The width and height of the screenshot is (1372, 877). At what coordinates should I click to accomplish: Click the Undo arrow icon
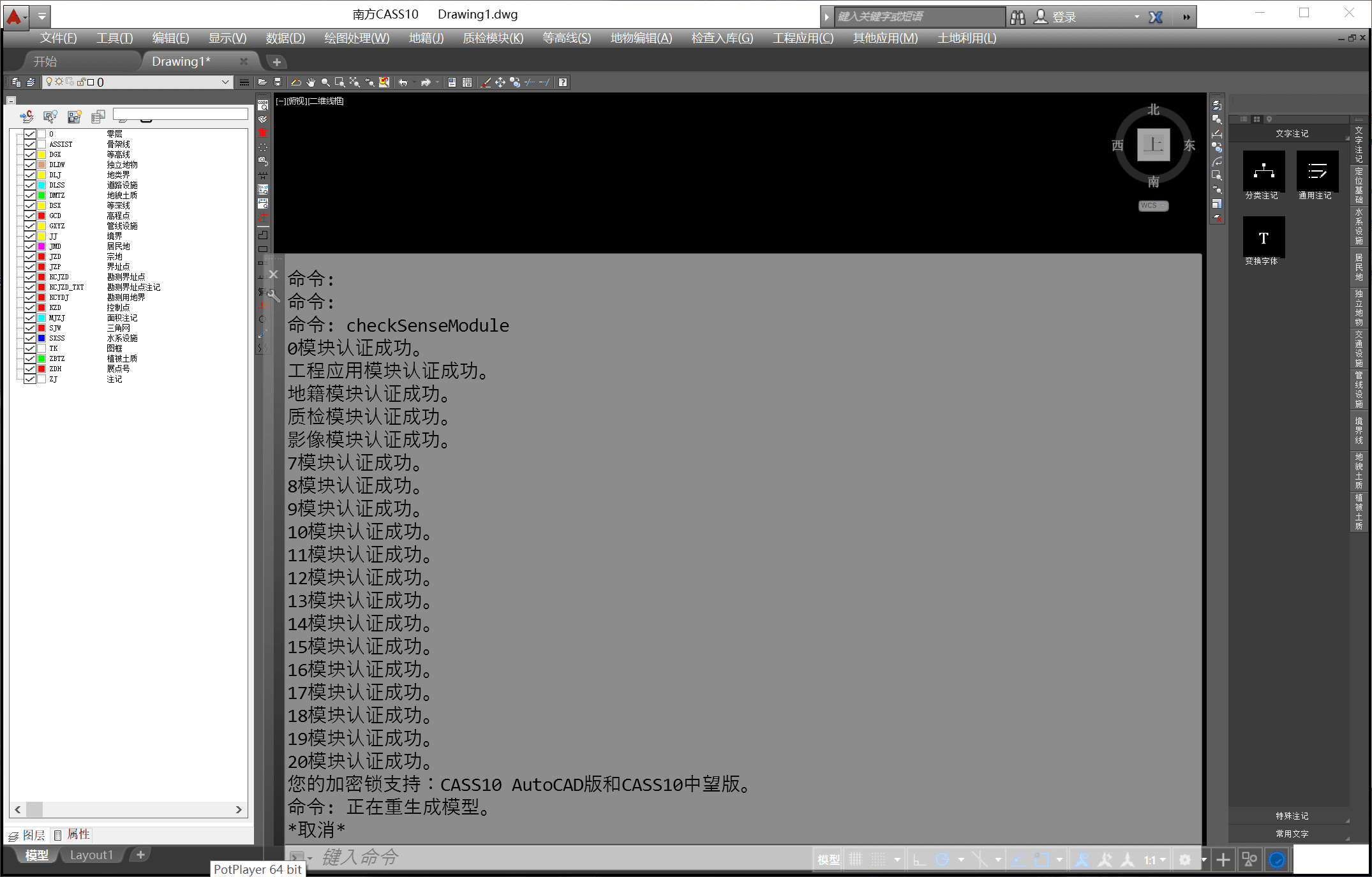pos(403,82)
